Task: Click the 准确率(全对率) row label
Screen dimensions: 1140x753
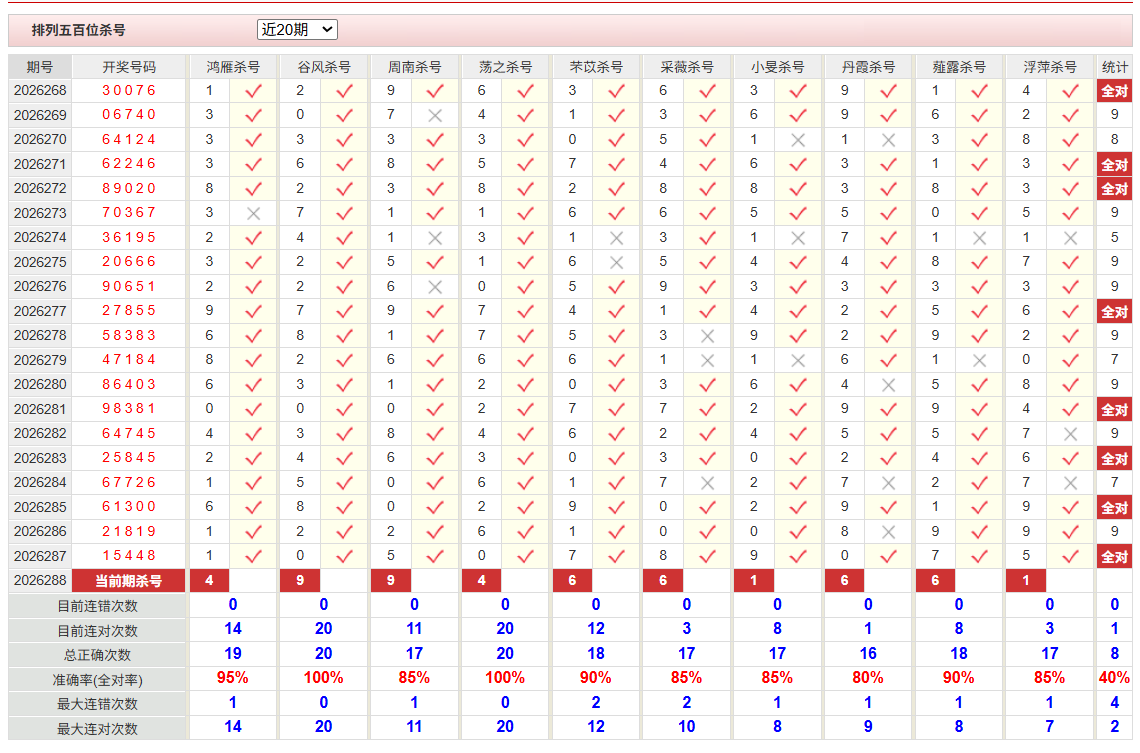Action: click(x=97, y=680)
